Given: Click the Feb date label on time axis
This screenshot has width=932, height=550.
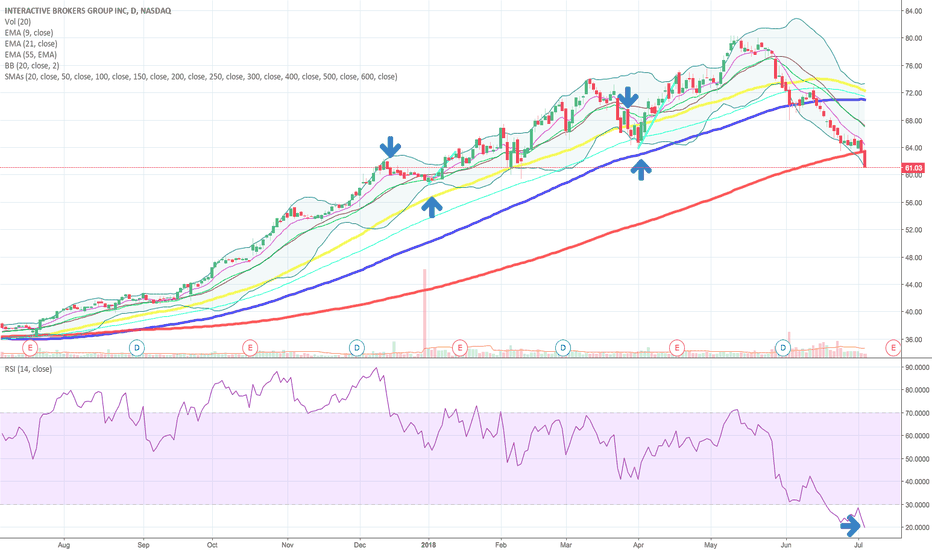Looking at the screenshot, I should (500, 545).
